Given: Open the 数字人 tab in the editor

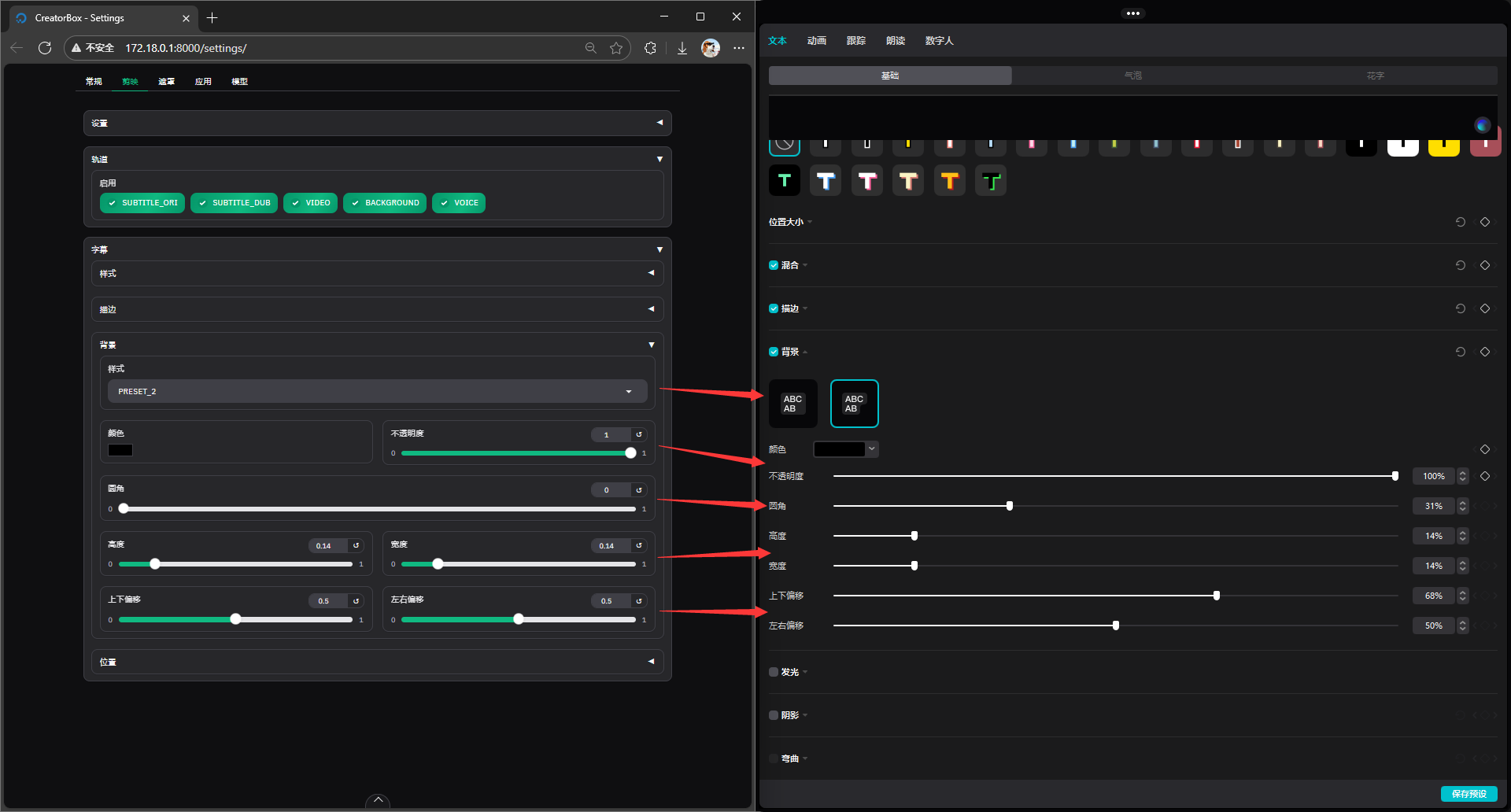Looking at the screenshot, I should click(x=939, y=41).
